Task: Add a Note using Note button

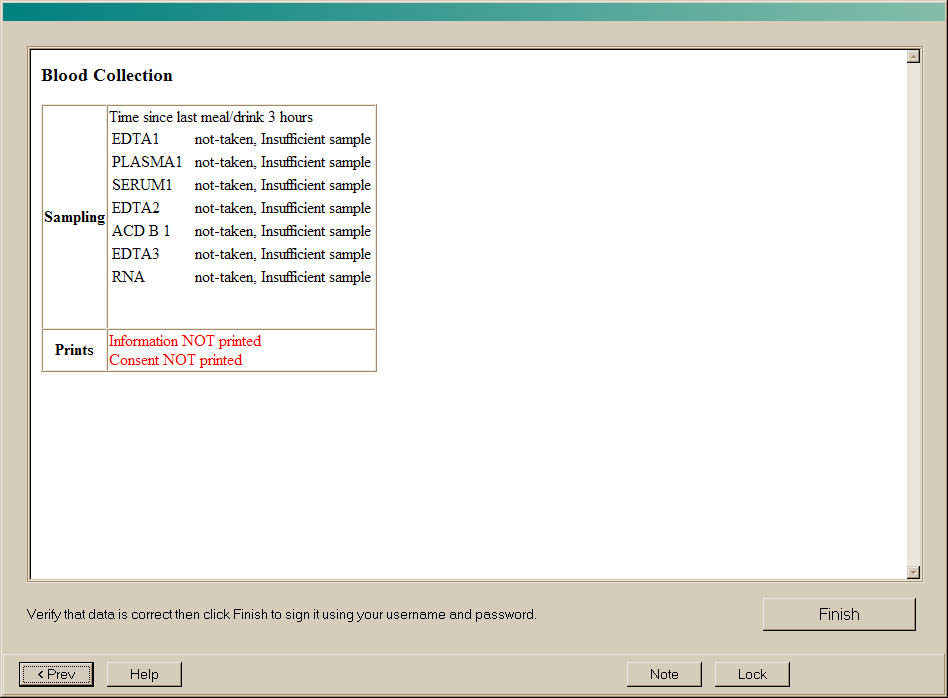Action: [x=664, y=674]
